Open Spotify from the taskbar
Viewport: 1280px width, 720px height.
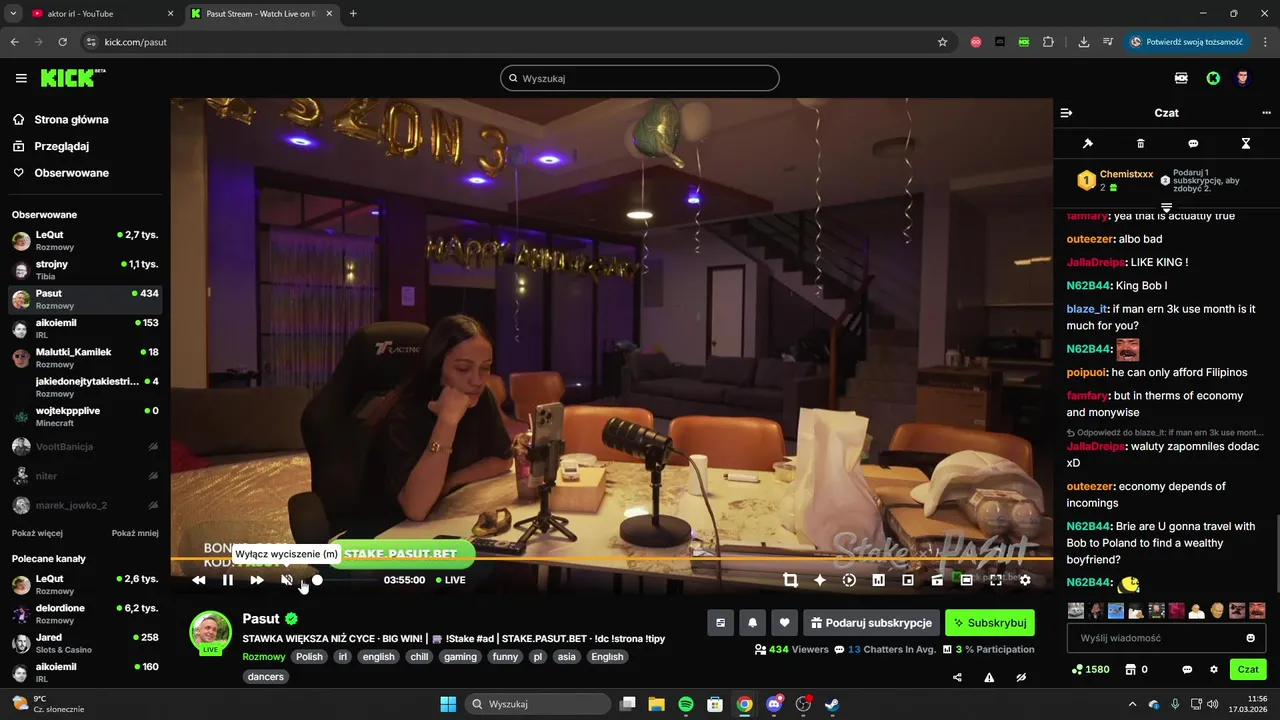click(x=686, y=704)
